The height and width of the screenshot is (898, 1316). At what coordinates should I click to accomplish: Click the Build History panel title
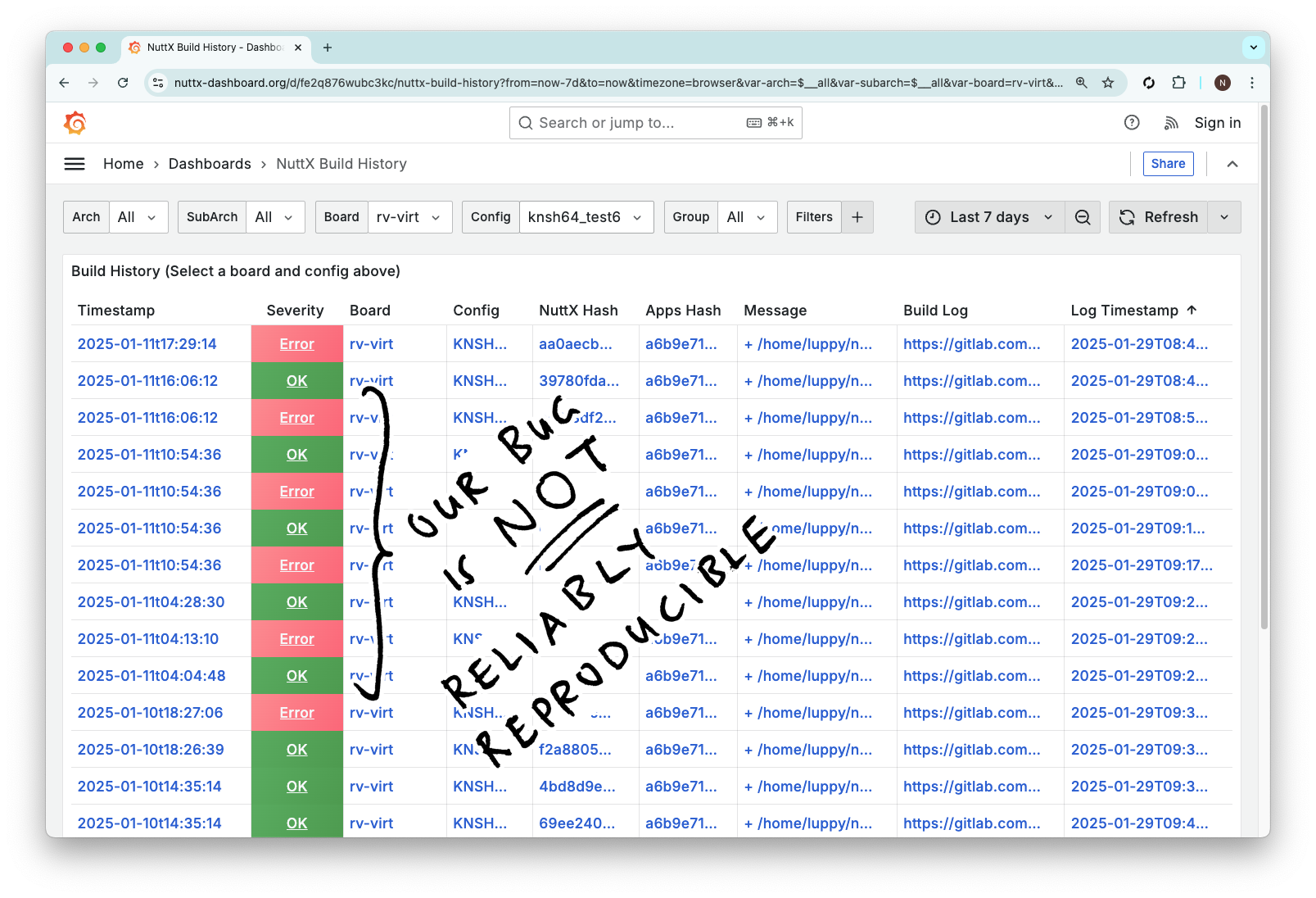click(236, 271)
